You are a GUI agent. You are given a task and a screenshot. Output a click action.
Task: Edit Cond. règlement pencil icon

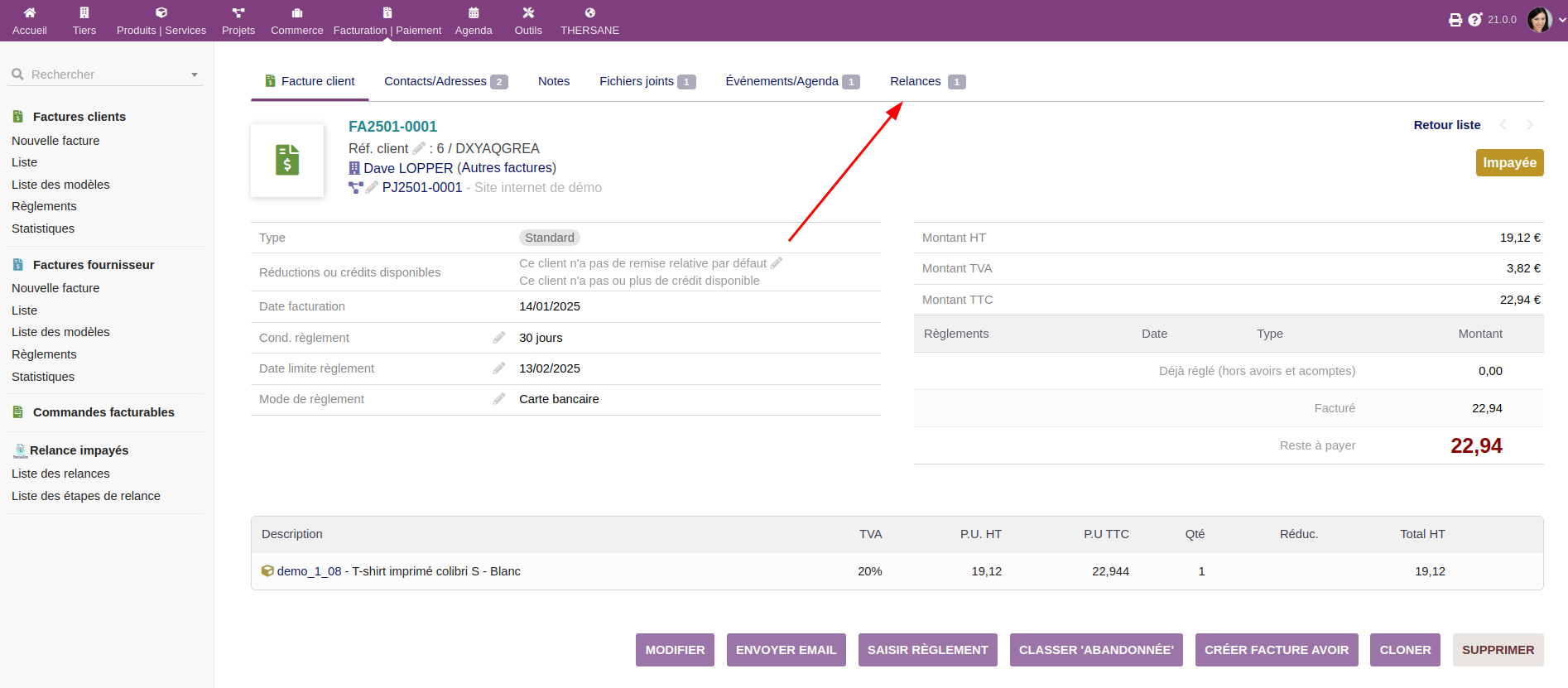pyautogui.click(x=499, y=338)
